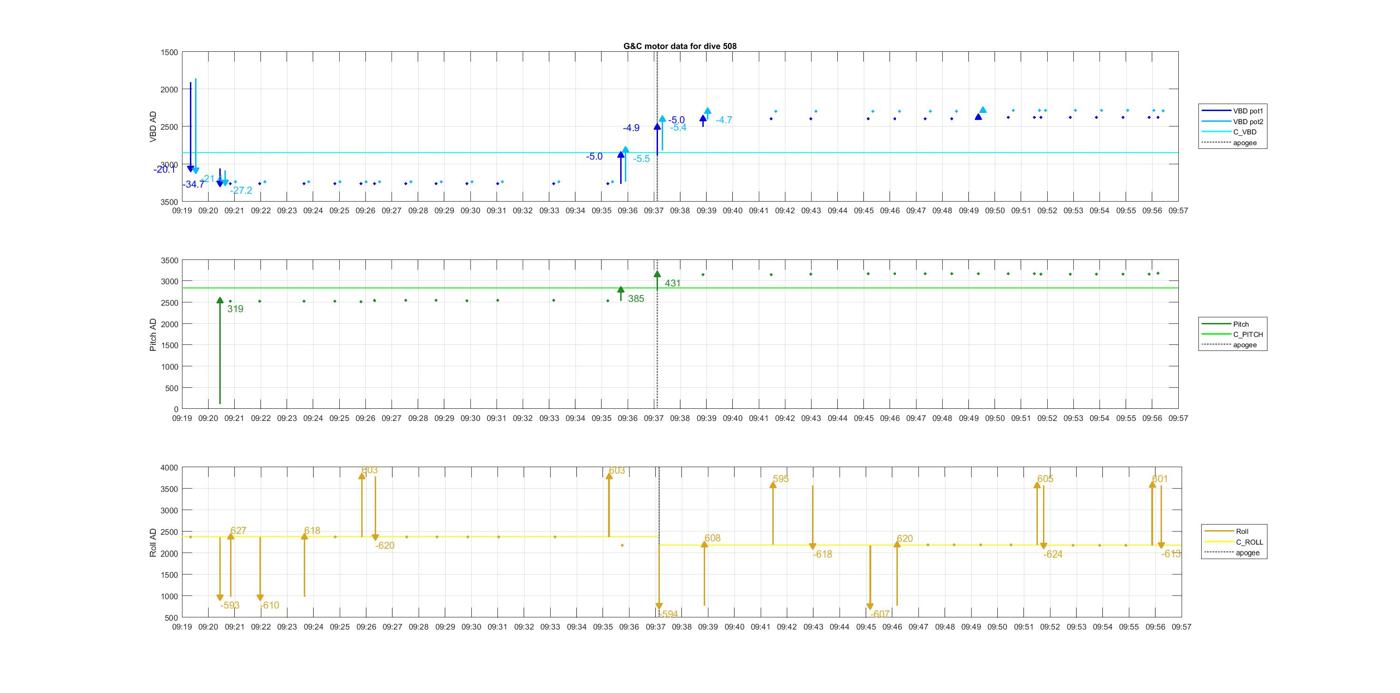Click the "601" roll data label

(x=1160, y=479)
